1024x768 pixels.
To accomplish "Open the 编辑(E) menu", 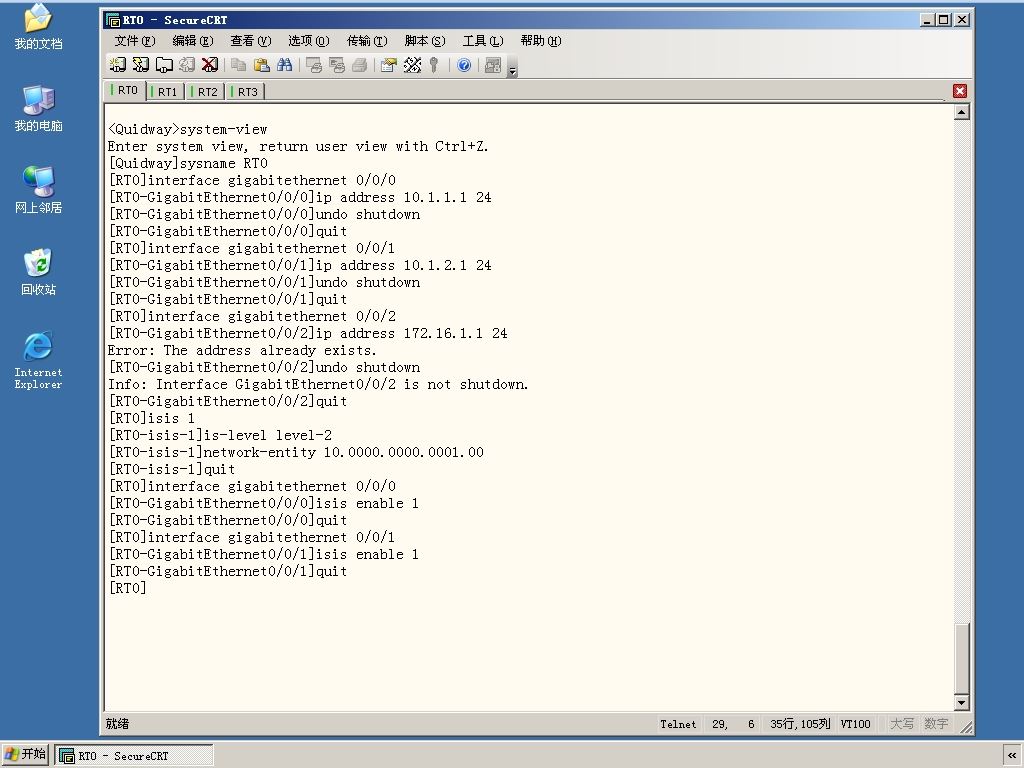I will pos(193,40).
